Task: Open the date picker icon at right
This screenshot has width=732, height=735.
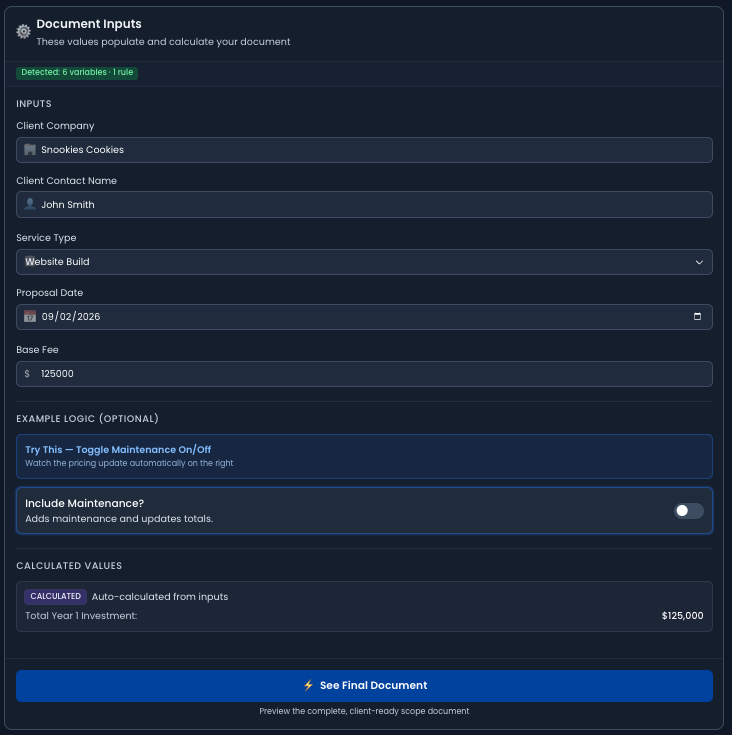Action: [x=697, y=316]
